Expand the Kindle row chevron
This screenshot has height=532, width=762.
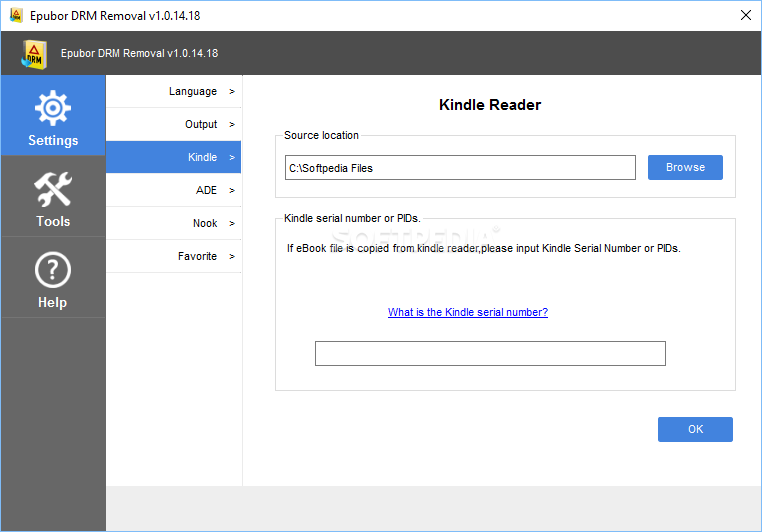232,157
